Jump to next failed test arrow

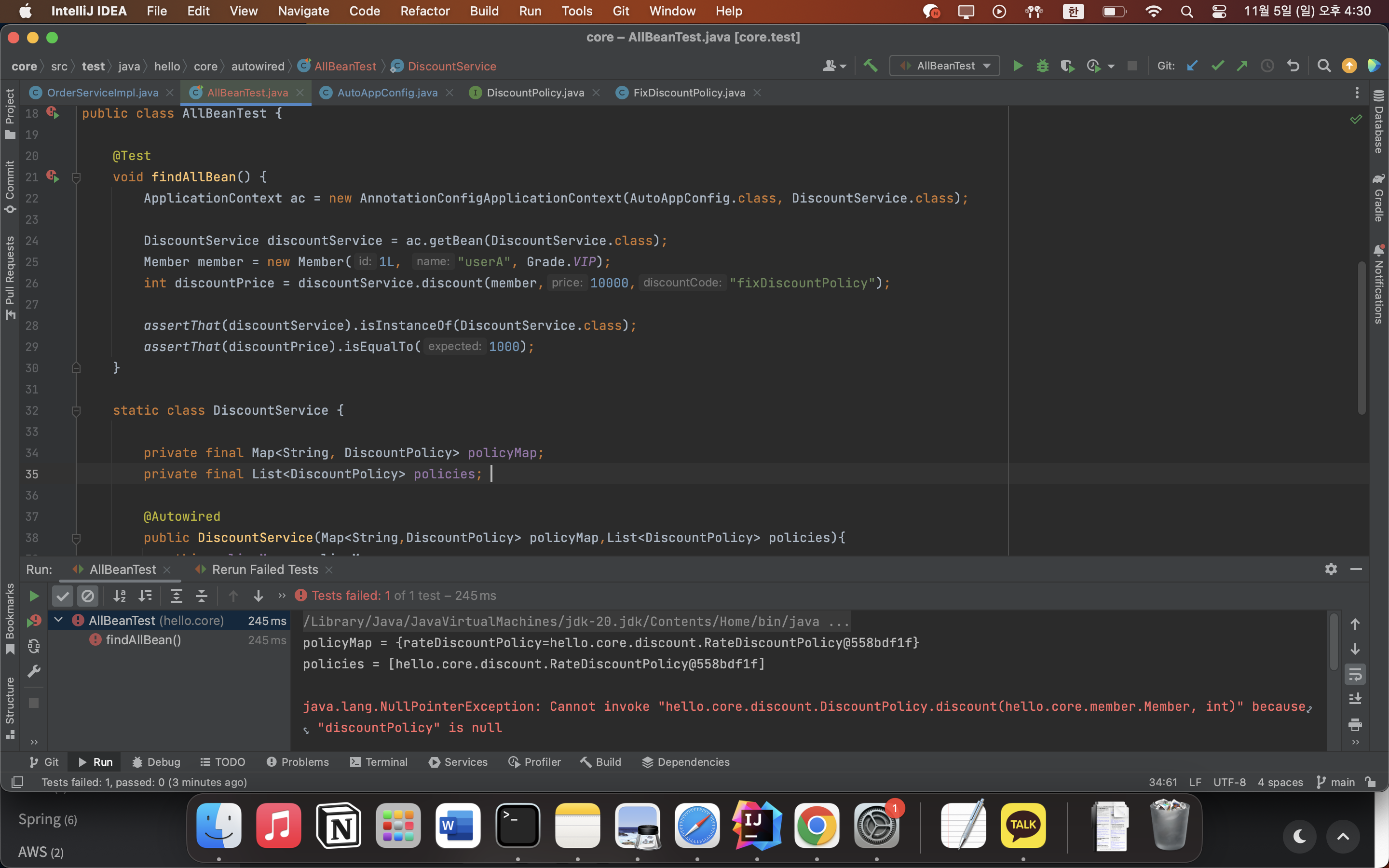(259, 596)
